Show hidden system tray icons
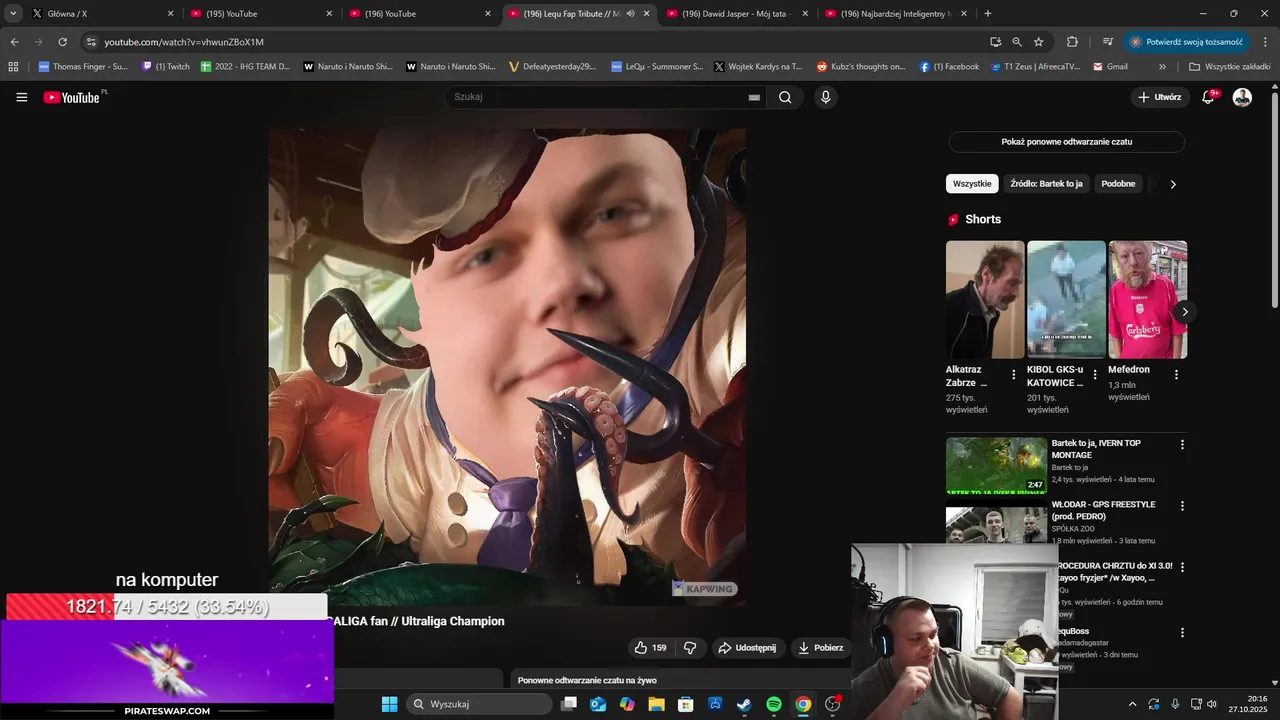Viewport: 1280px width, 720px height. (1132, 704)
